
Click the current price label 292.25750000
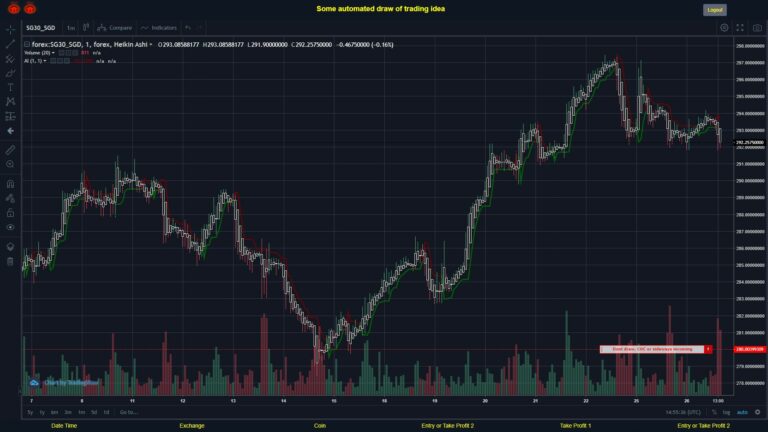point(749,143)
